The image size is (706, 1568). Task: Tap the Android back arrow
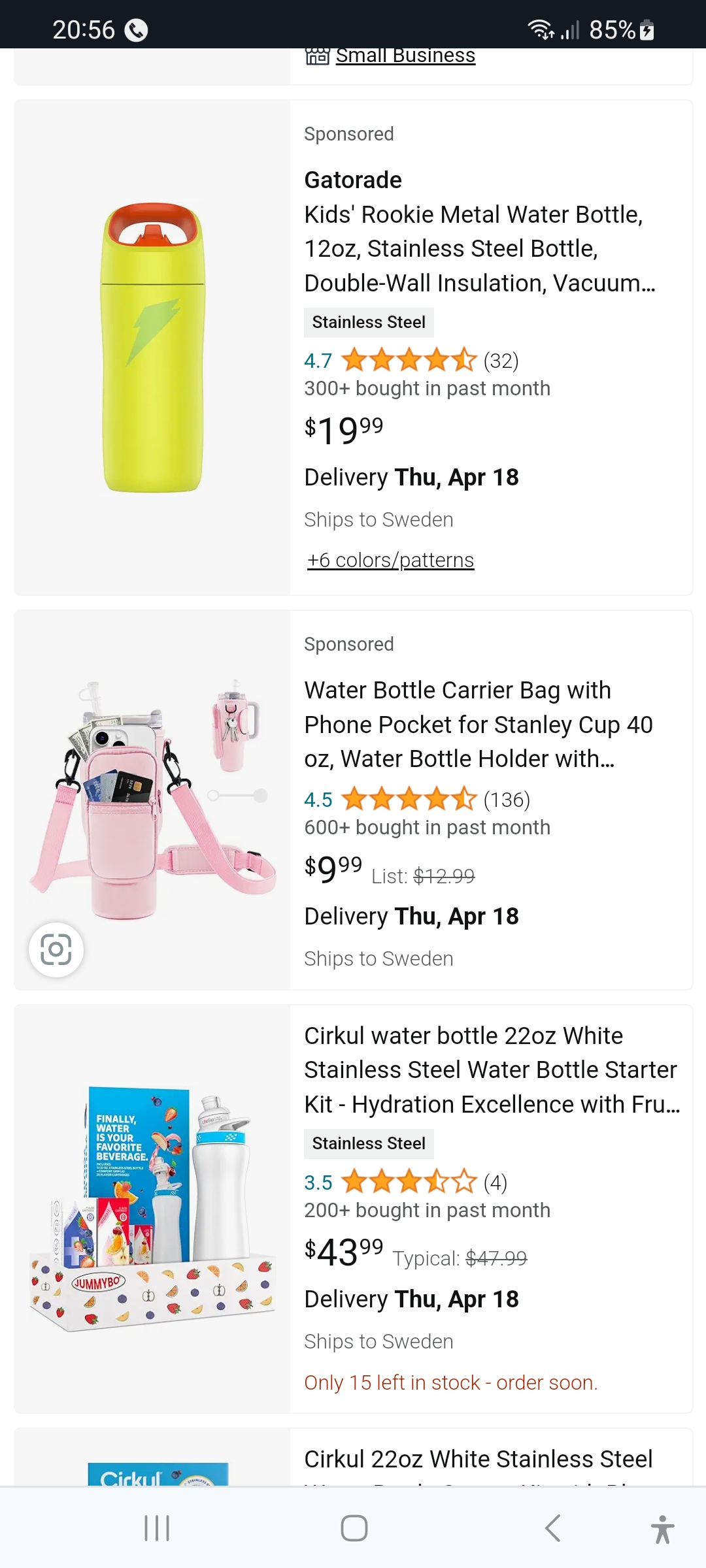(x=552, y=1528)
